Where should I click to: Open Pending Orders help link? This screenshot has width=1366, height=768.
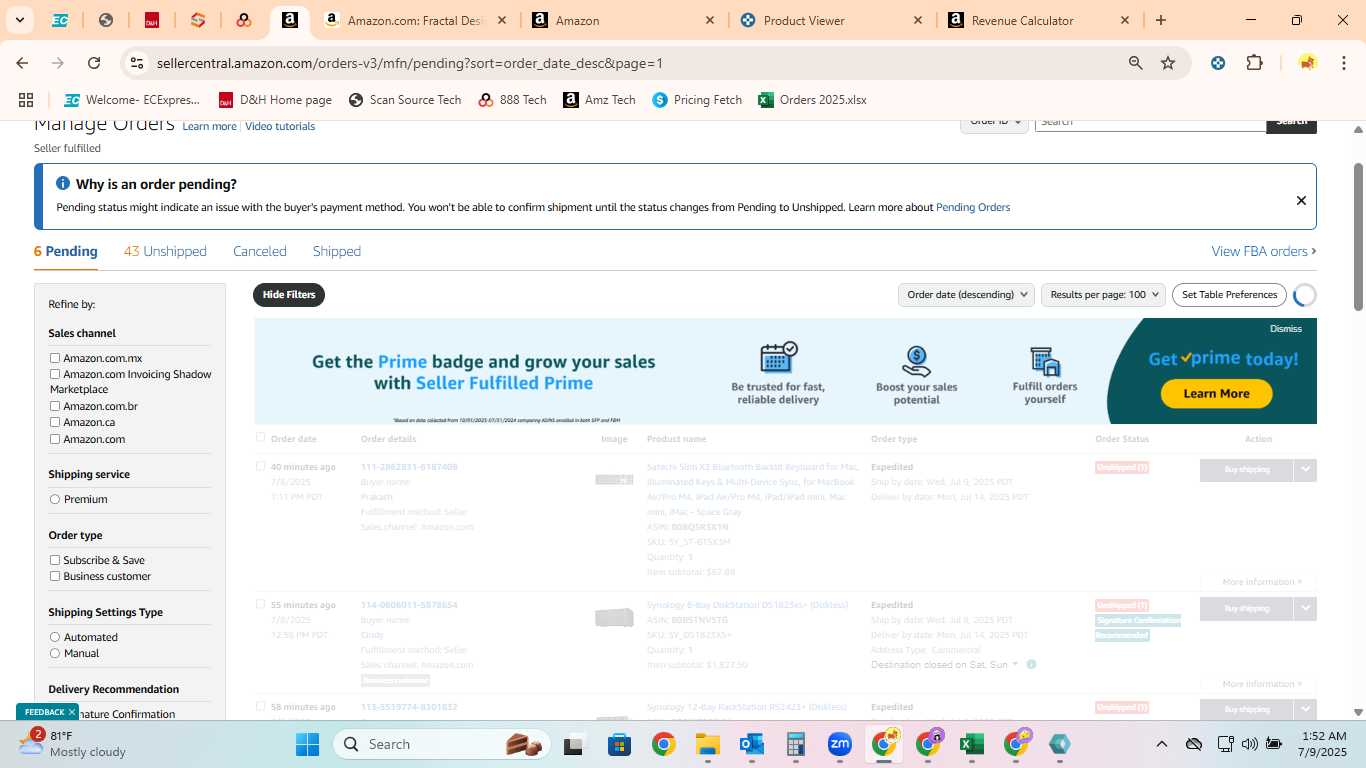click(973, 207)
